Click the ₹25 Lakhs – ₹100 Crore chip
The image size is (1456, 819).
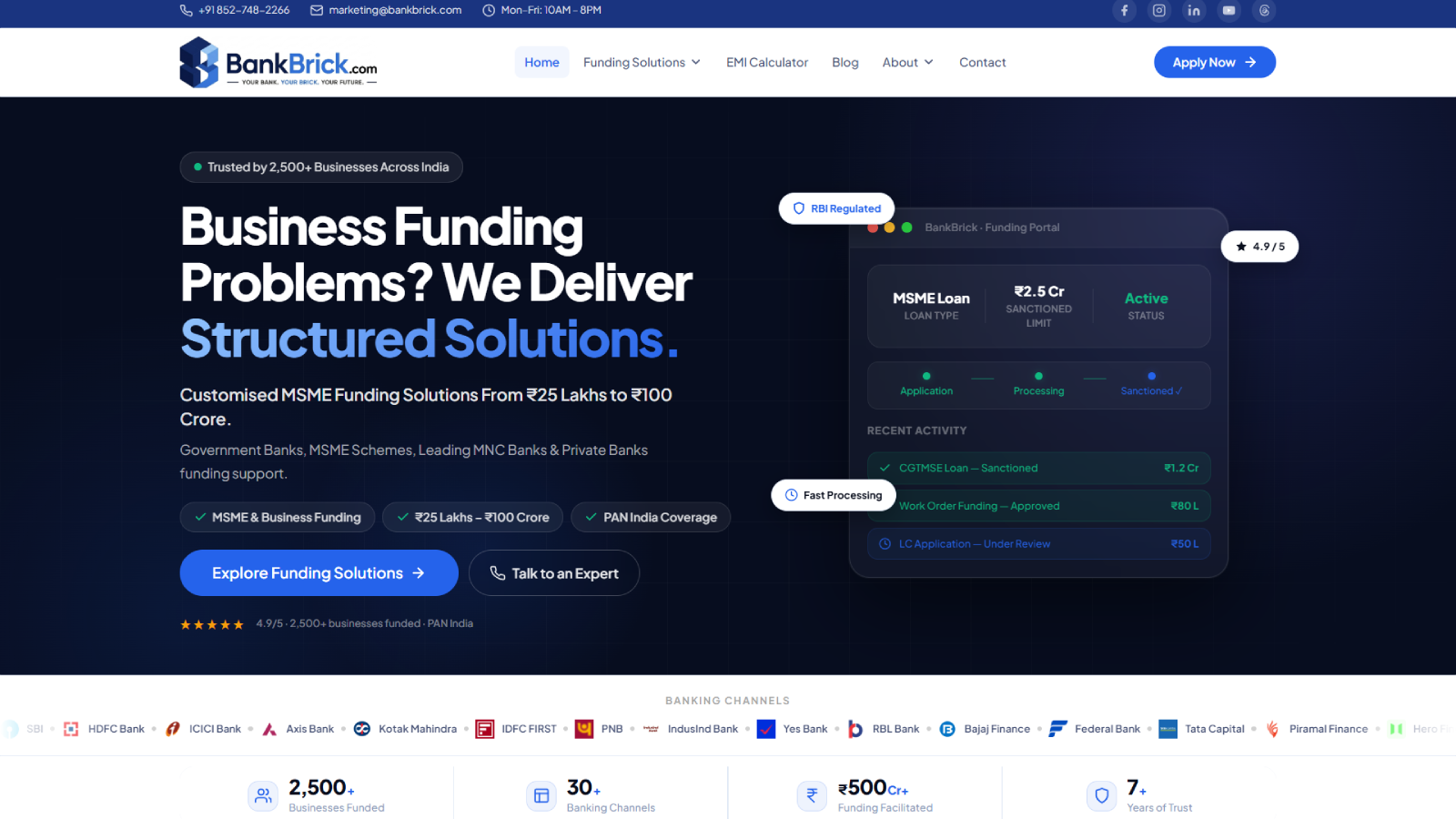click(x=472, y=517)
